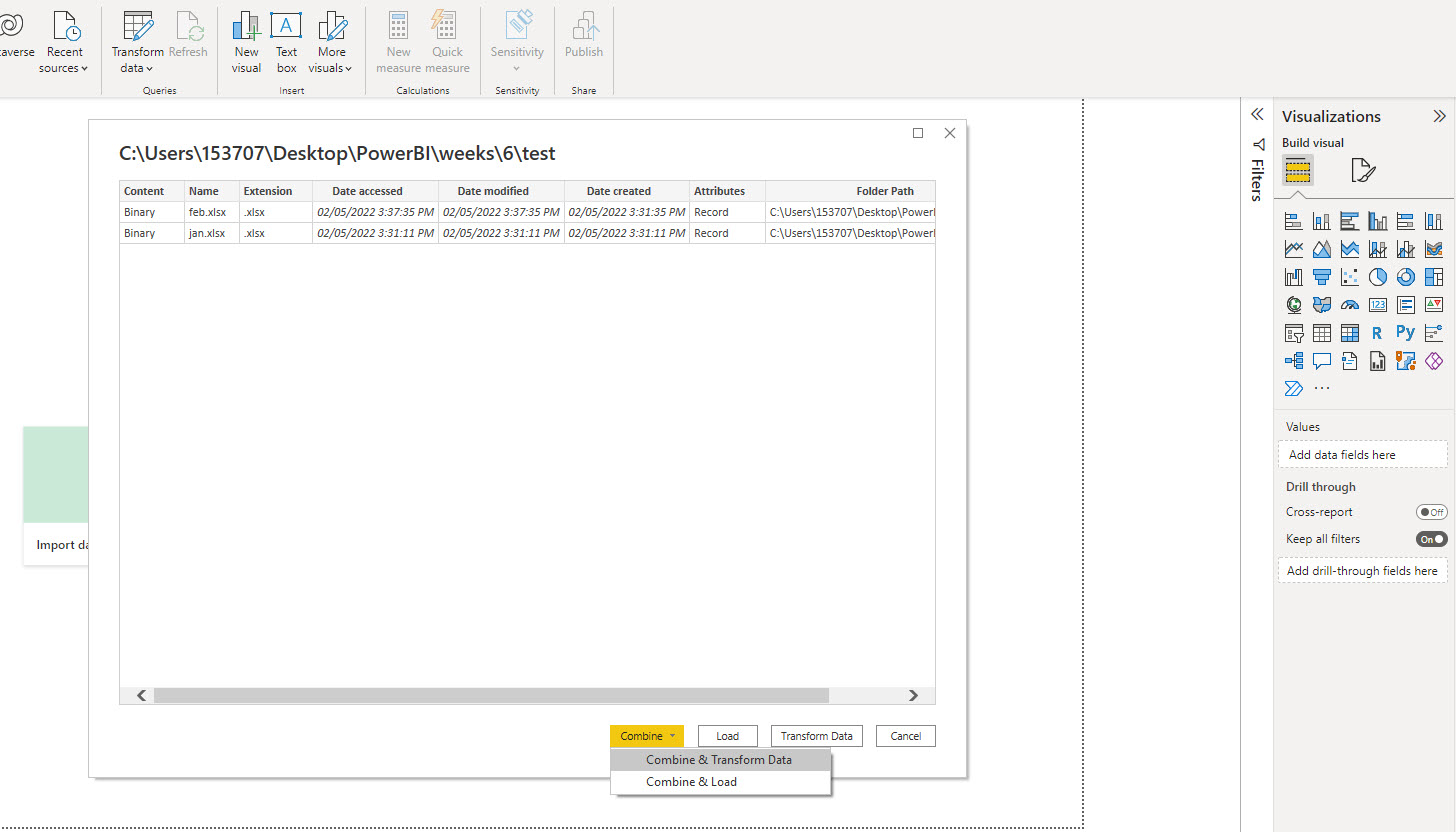The image size is (1456, 832).
Task: Choose Combine & Transform Data
Action: point(720,760)
